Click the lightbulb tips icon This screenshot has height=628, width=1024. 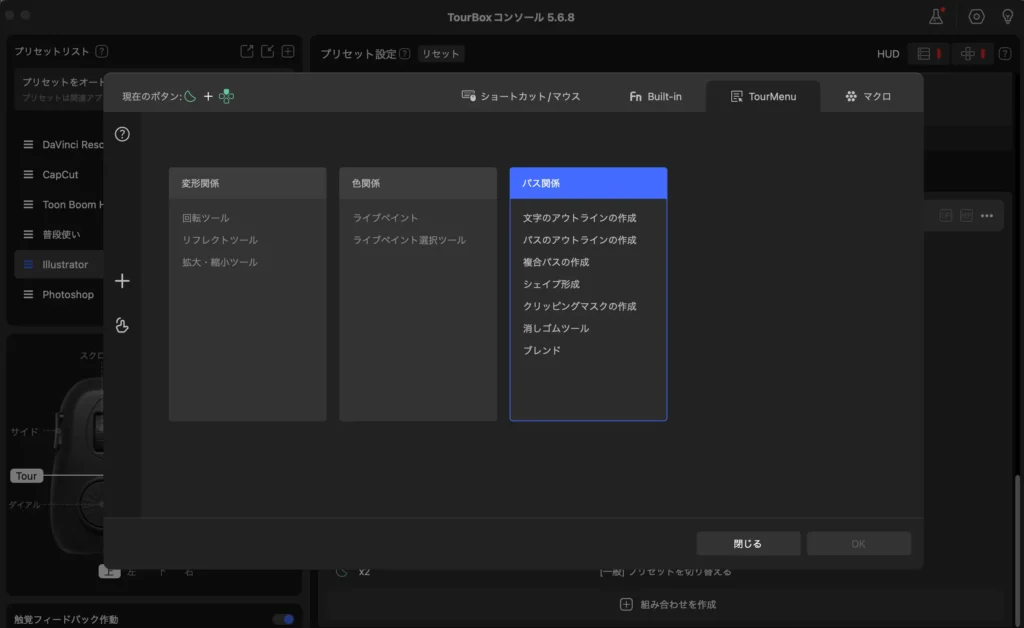point(1008,15)
